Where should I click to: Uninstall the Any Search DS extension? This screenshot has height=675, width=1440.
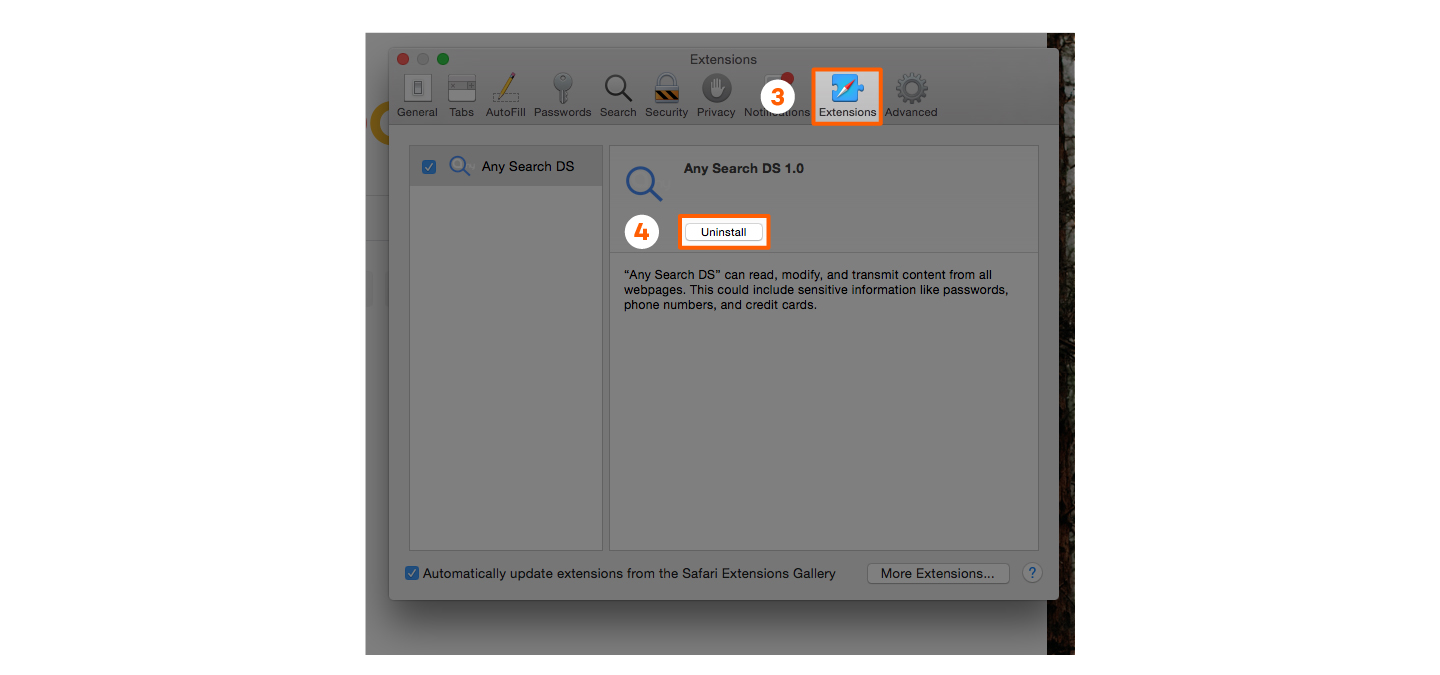pyautogui.click(x=724, y=232)
